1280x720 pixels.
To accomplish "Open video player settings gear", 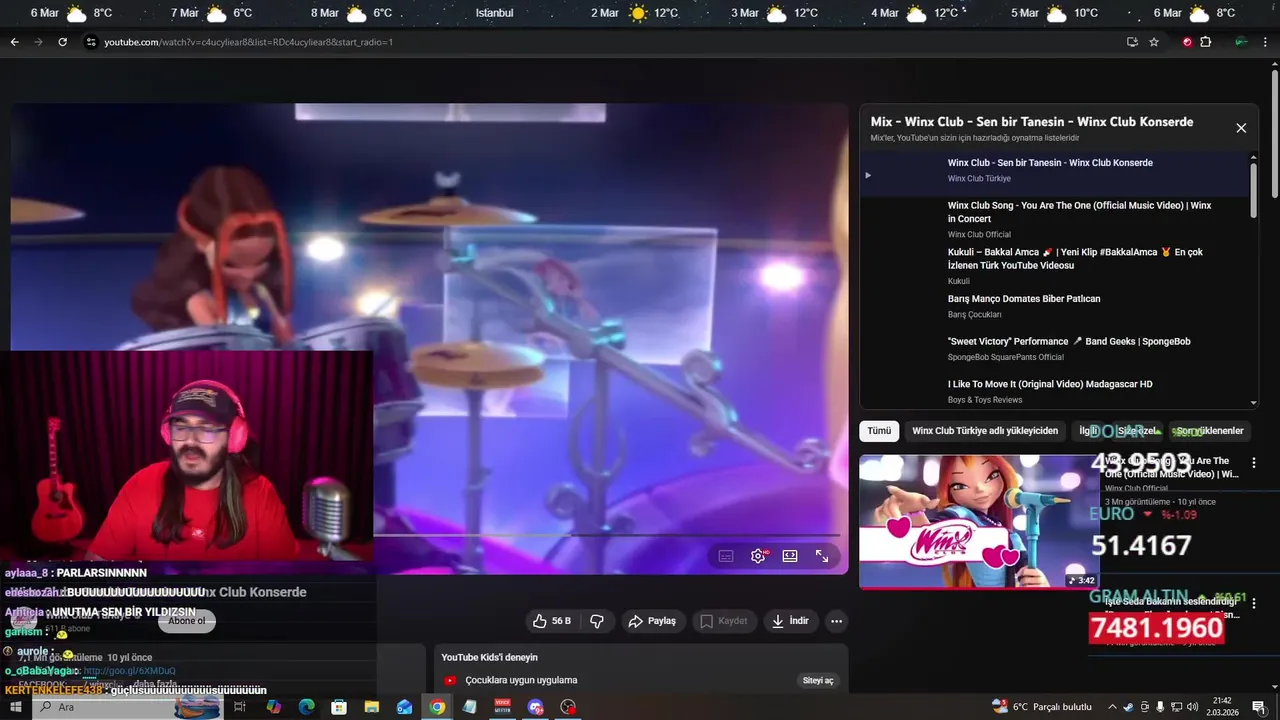I will point(758,556).
